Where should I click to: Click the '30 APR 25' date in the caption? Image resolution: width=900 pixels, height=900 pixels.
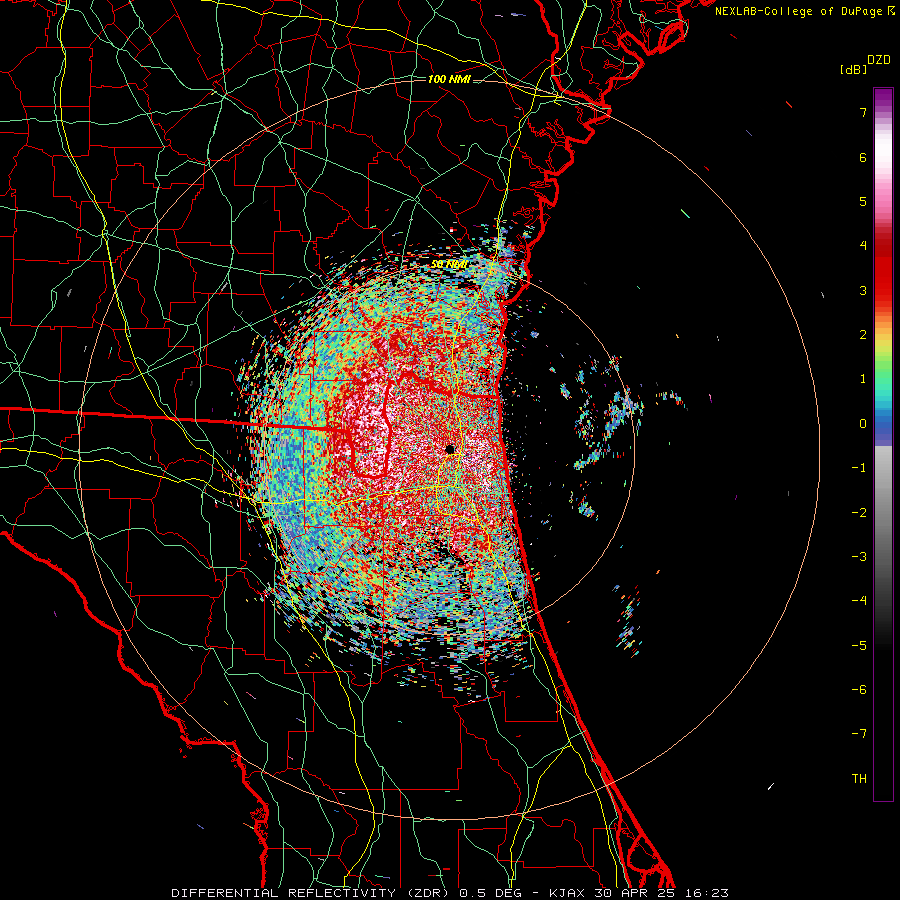click(637, 893)
